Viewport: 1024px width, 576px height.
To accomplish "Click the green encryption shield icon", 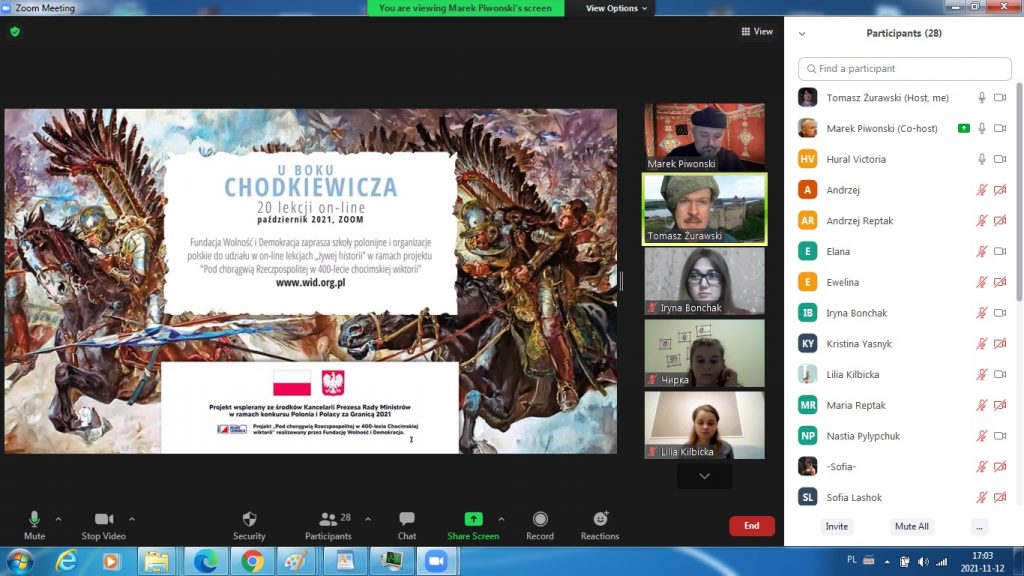I will 15,31.
